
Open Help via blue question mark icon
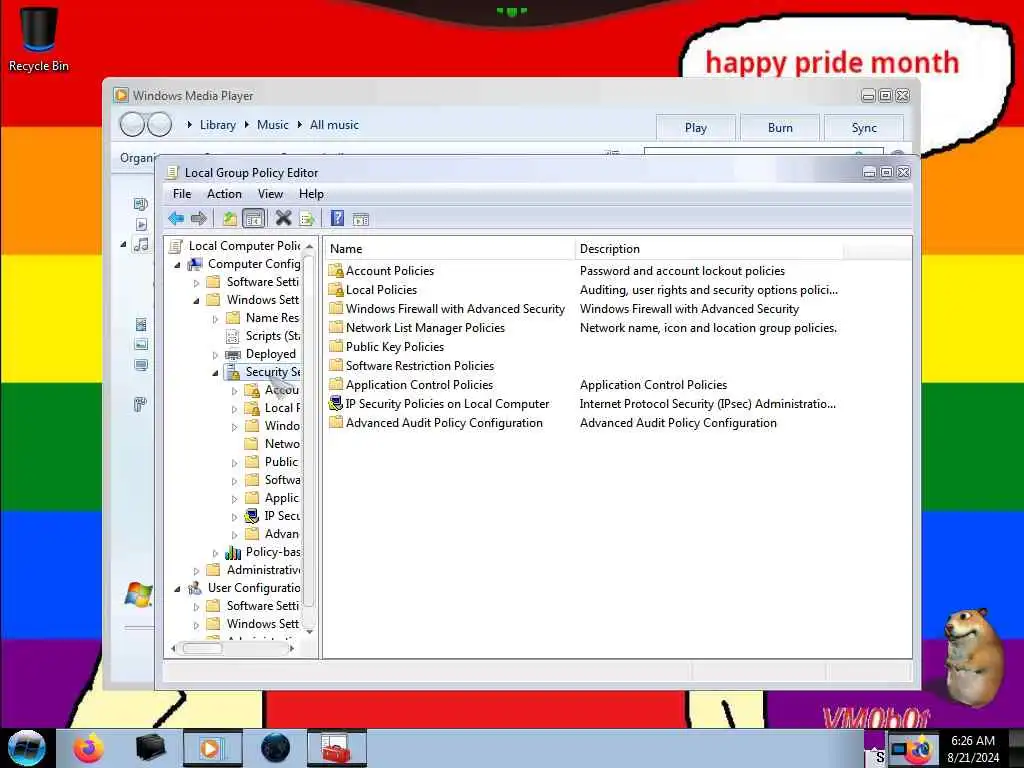coord(337,217)
